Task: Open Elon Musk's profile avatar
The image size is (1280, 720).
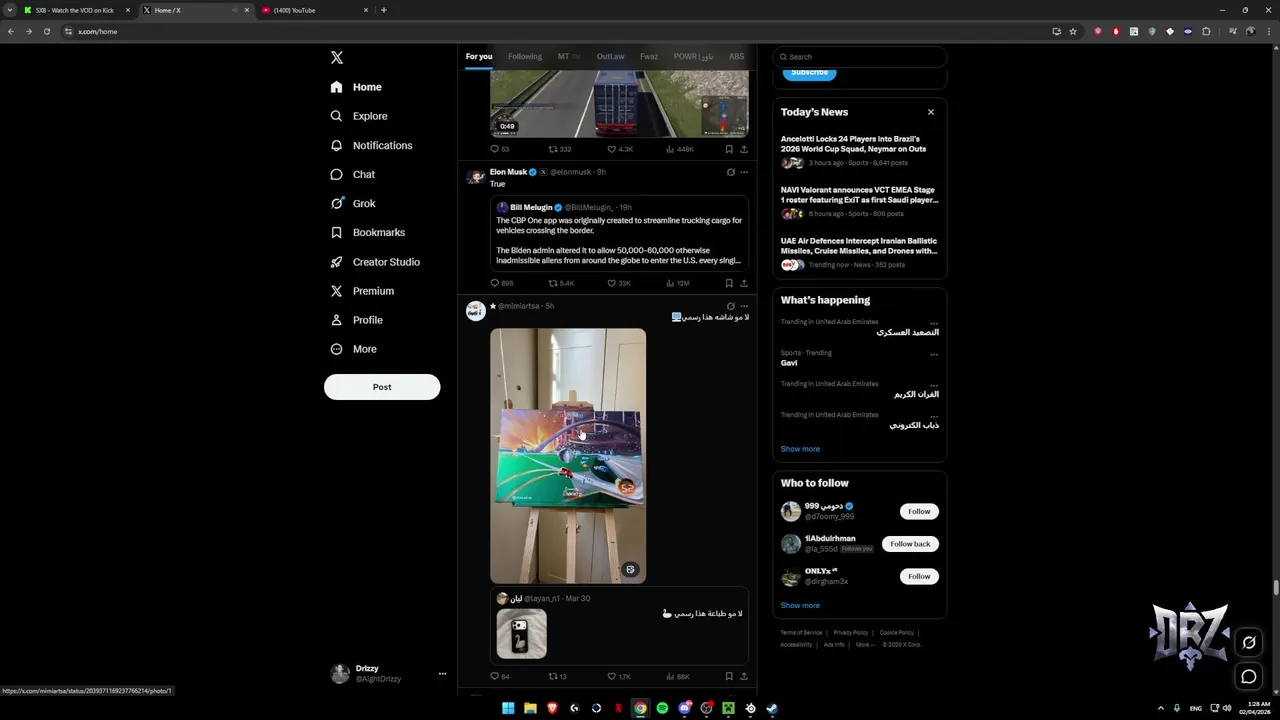Action: pos(476,177)
